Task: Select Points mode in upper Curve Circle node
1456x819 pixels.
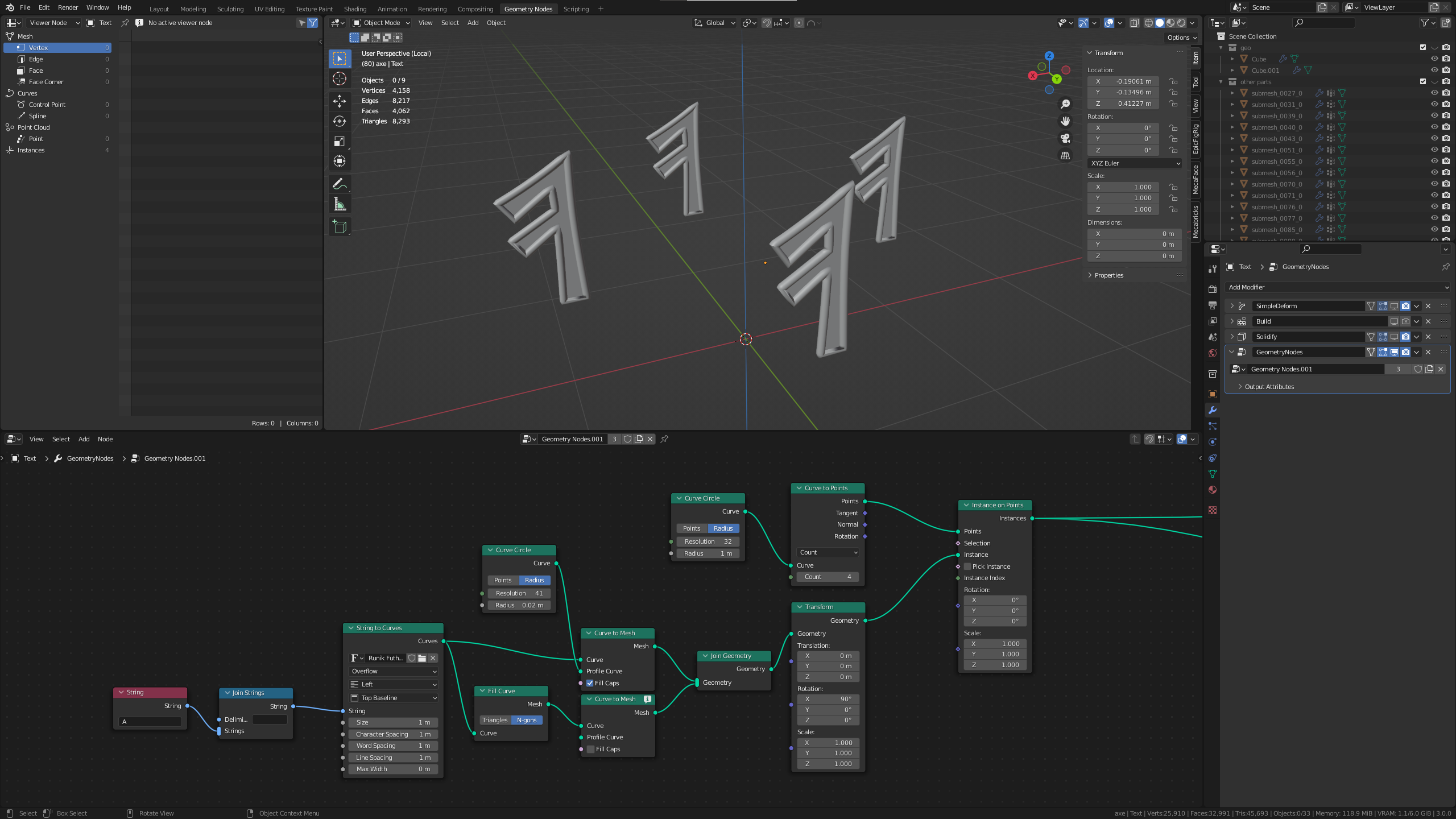Action: [692, 528]
